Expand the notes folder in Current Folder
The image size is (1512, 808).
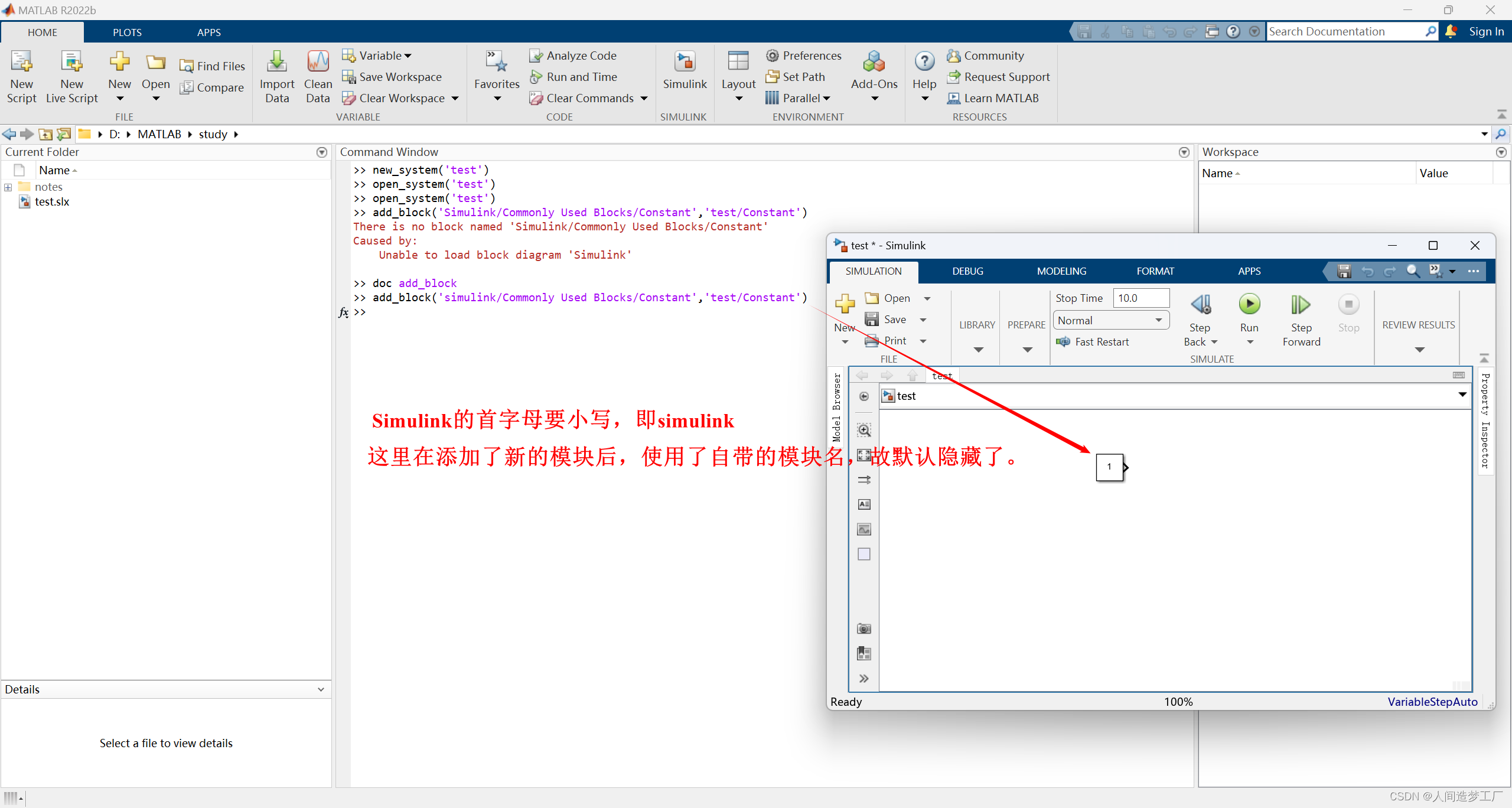click(8, 187)
